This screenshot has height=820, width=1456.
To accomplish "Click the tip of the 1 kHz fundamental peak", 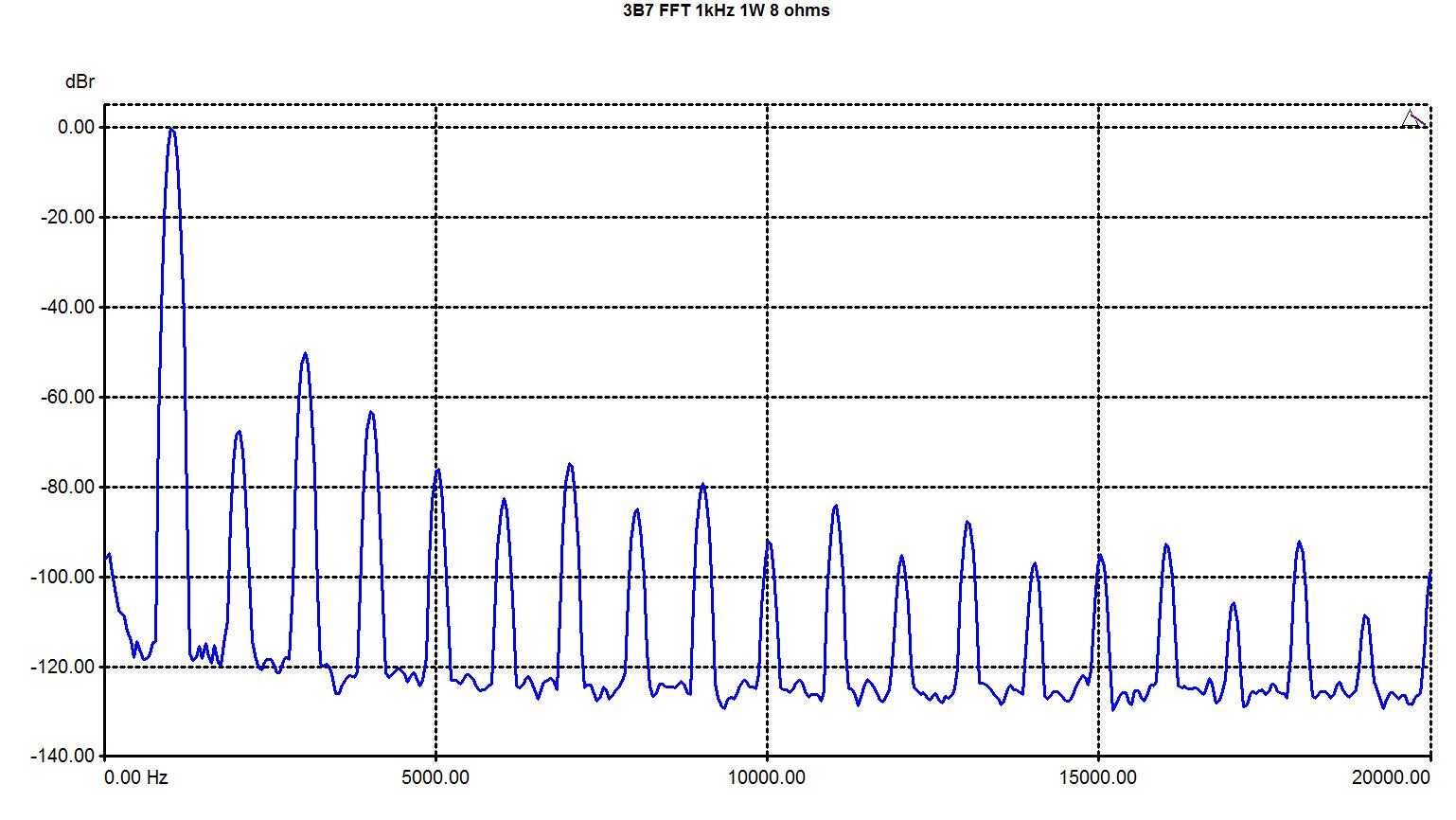I will 171,129.
